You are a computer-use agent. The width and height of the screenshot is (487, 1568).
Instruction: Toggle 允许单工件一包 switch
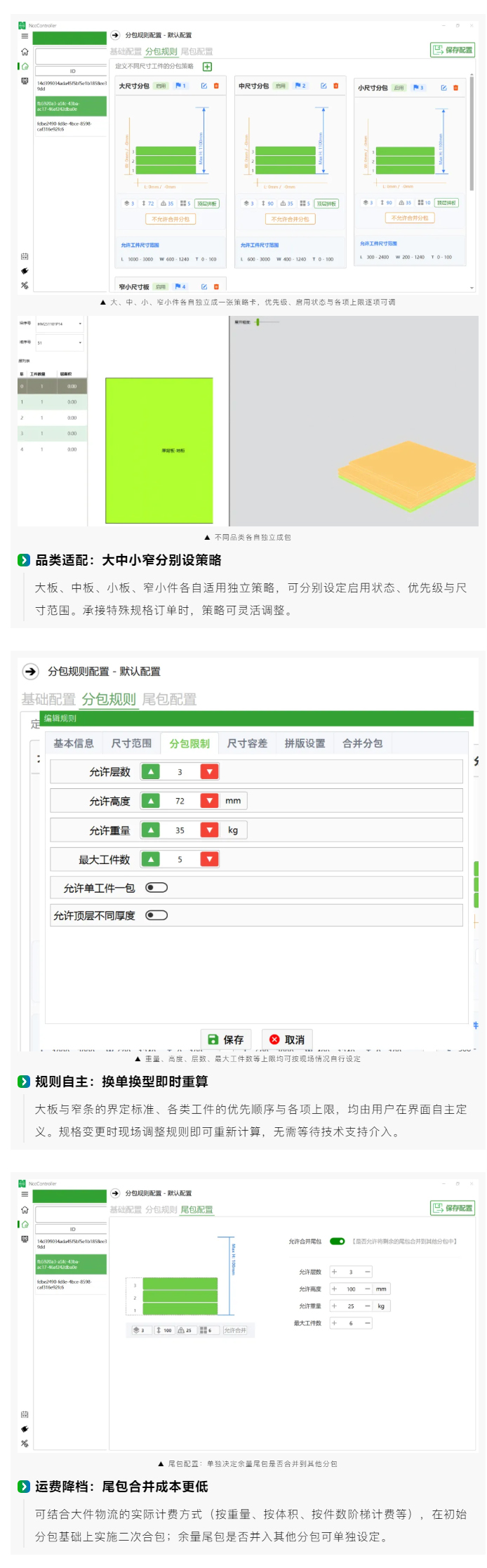[x=156, y=887]
